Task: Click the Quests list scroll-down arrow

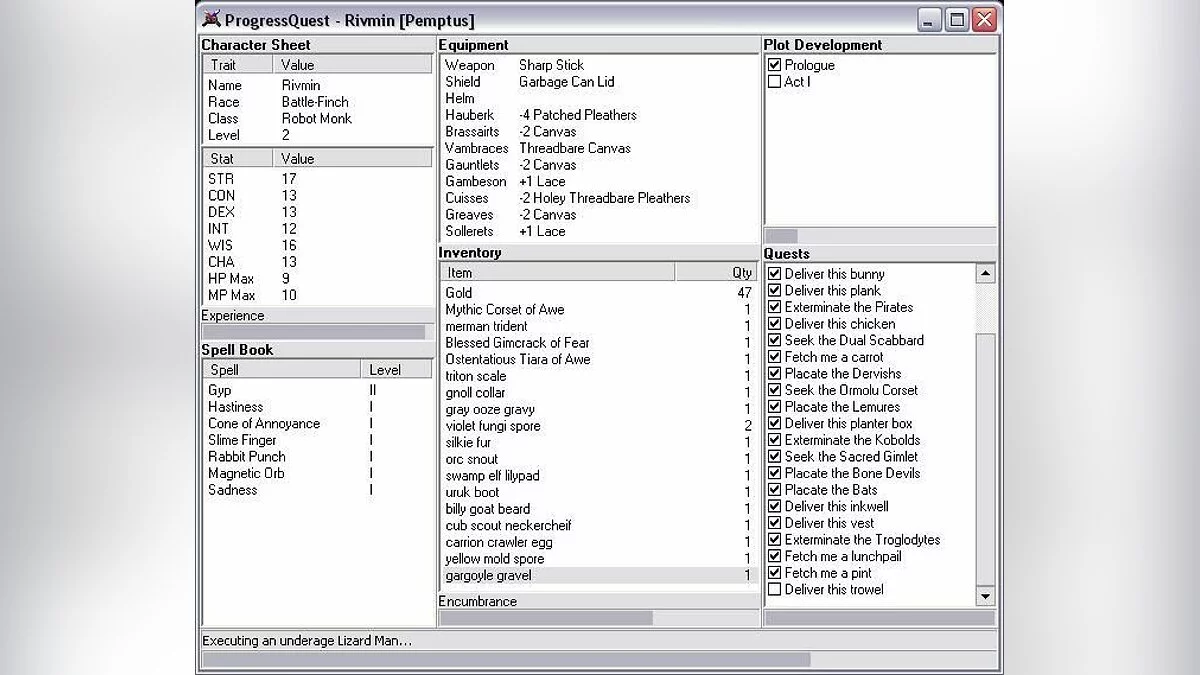Action: coord(985,597)
